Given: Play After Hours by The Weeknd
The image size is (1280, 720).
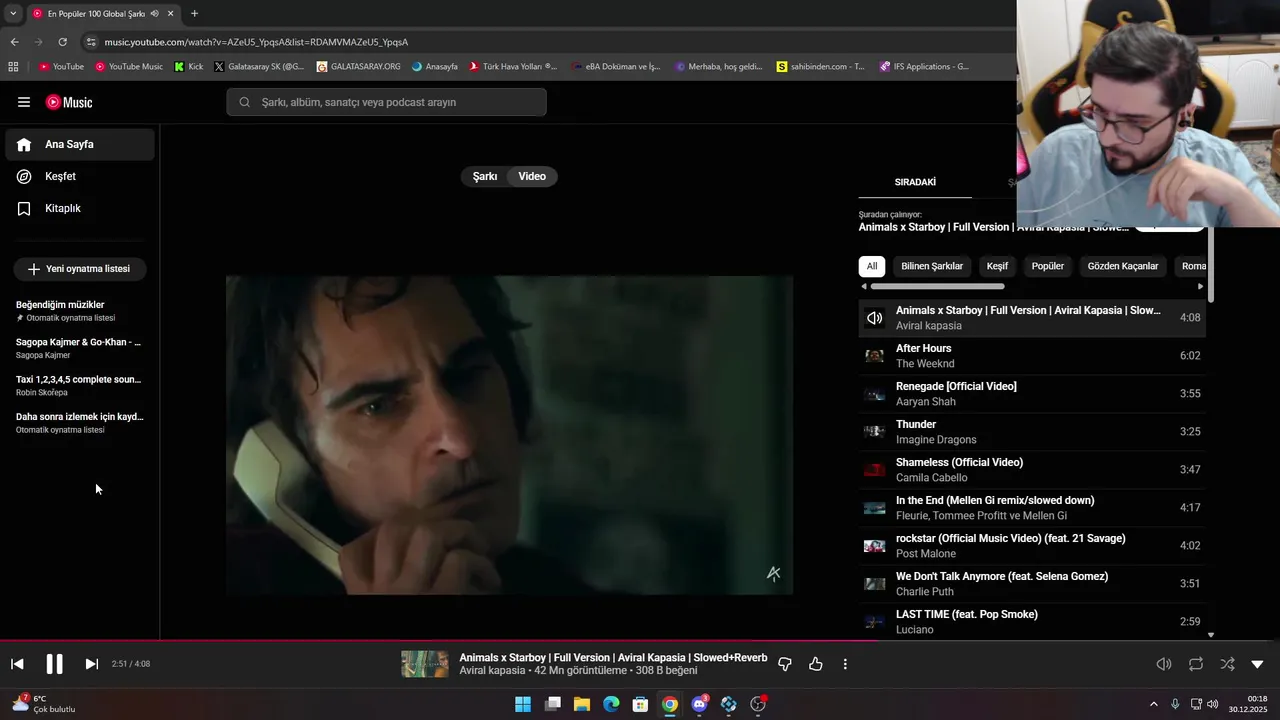Looking at the screenshot, I should [x=1032, y=356].
